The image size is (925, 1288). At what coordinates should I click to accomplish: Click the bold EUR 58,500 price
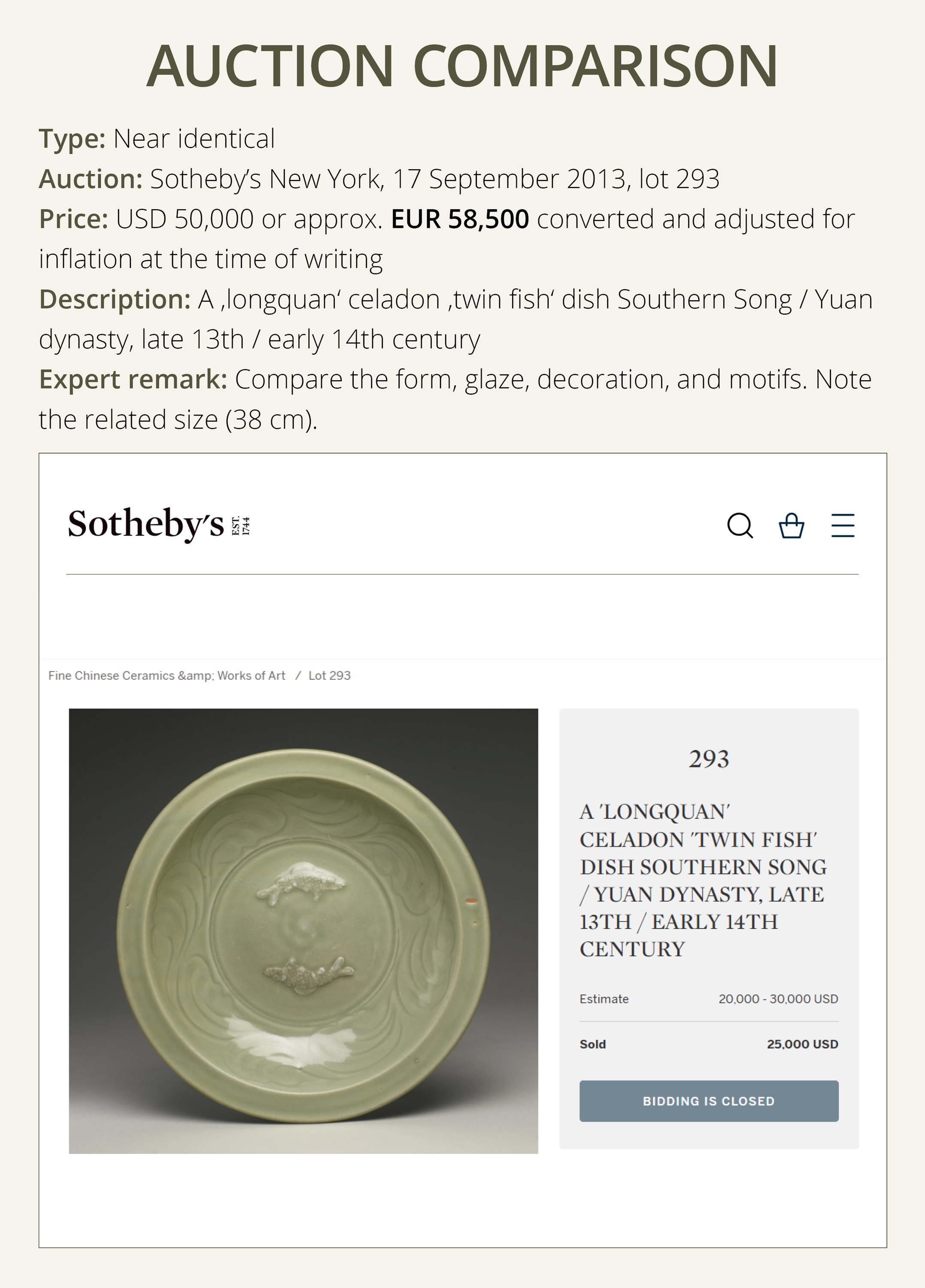pyautogui.click(x=460, y=219)
